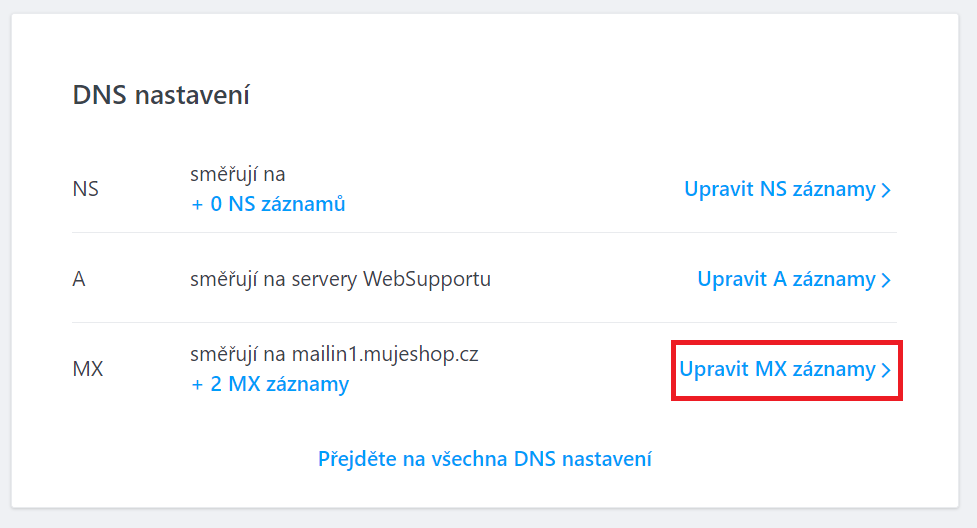Image resolution: width=977 pixels, height=528 pixels.
Task: Click the DNS nastavení heading
Action: (x=161, y=96)
